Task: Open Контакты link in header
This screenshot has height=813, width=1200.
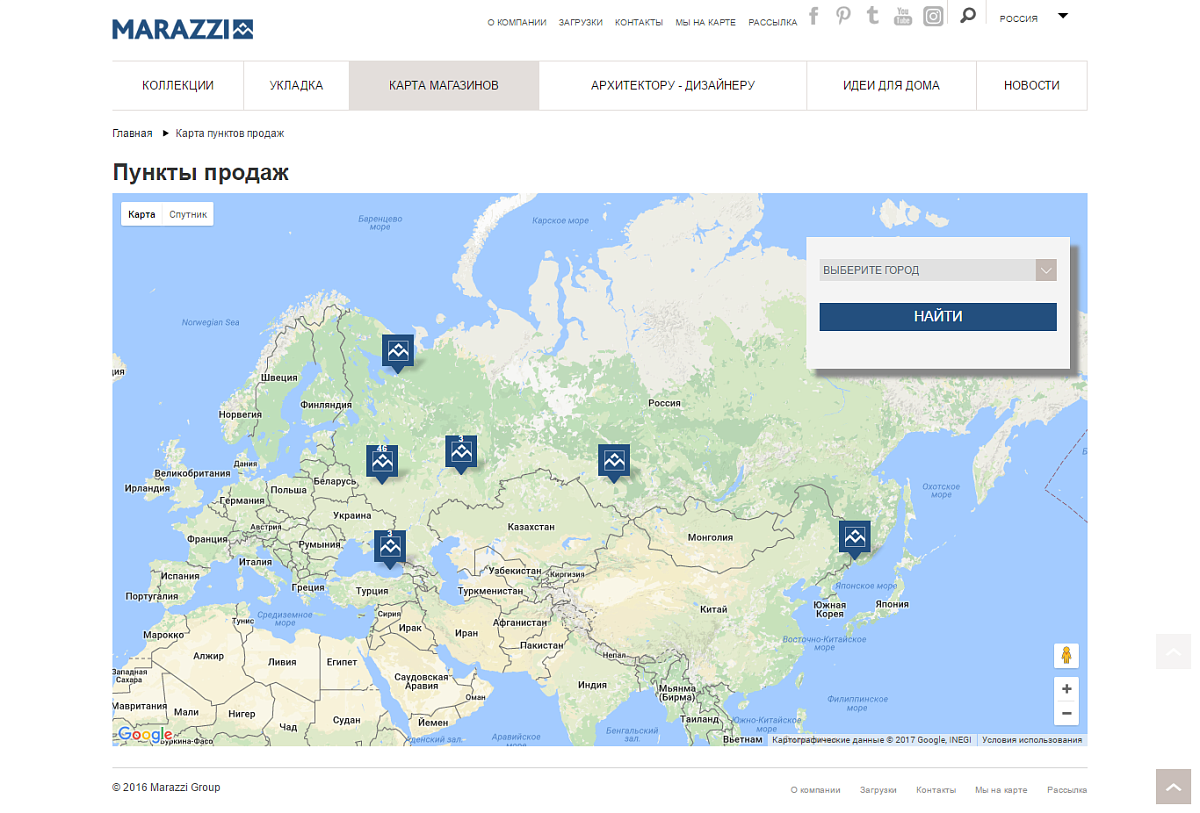Action: point(639,22)
